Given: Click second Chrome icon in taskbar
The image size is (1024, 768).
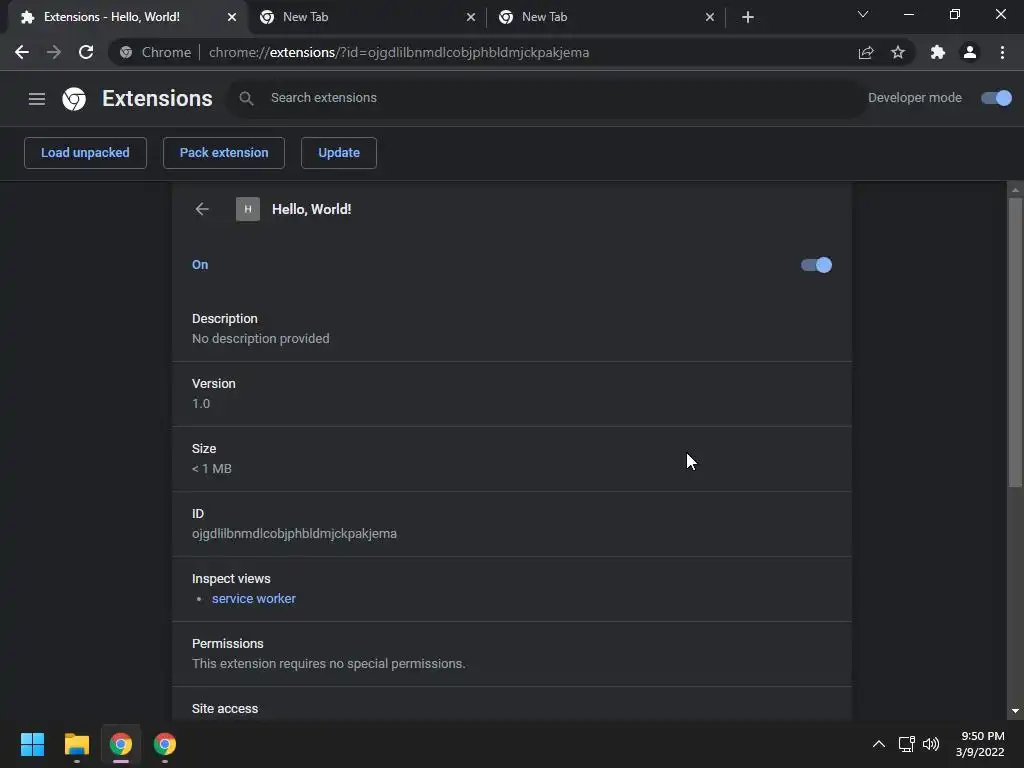Looking at the screenshot, I should (165, 744).
